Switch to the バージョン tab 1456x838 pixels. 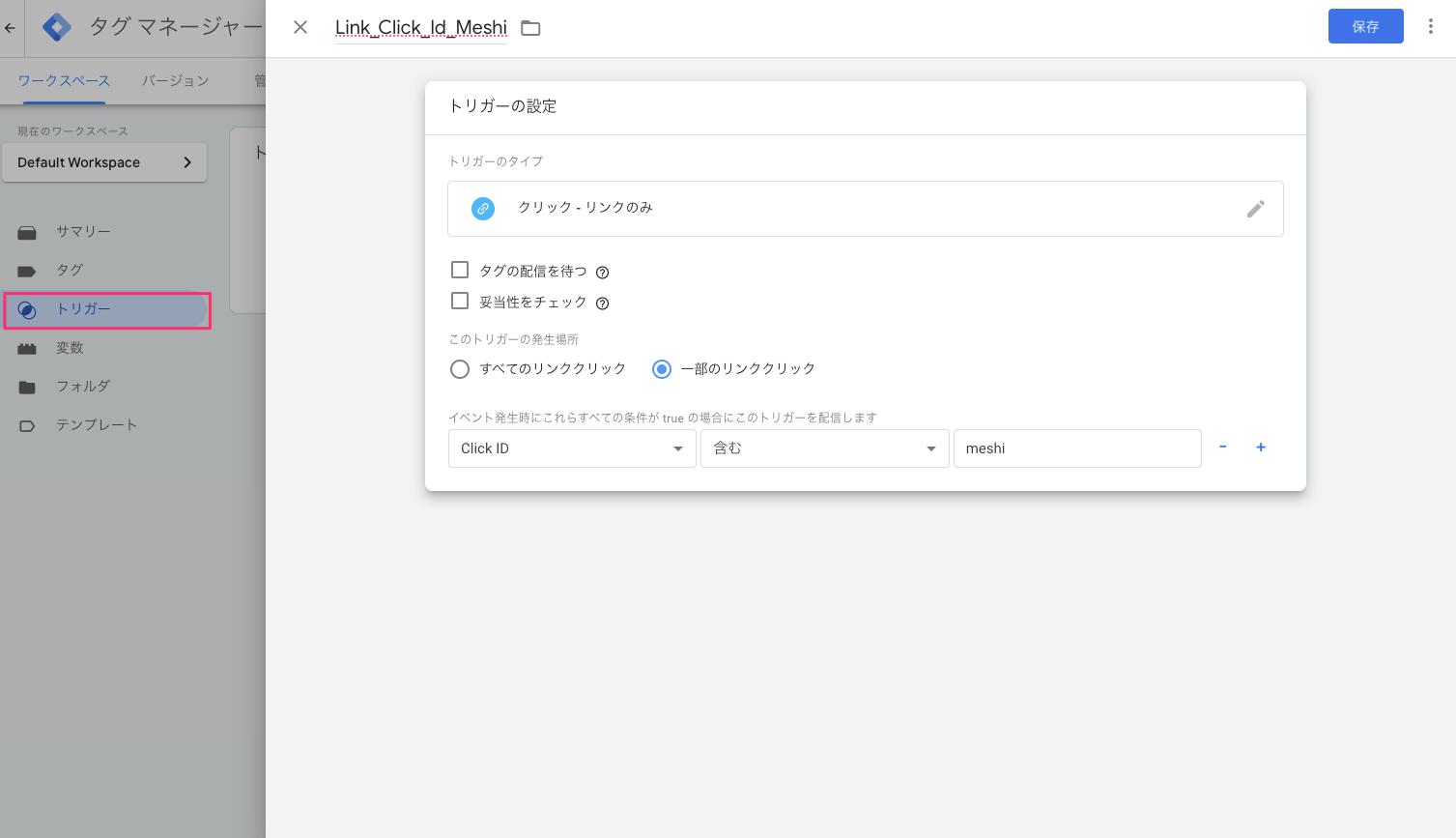click(x=174, y=80)
